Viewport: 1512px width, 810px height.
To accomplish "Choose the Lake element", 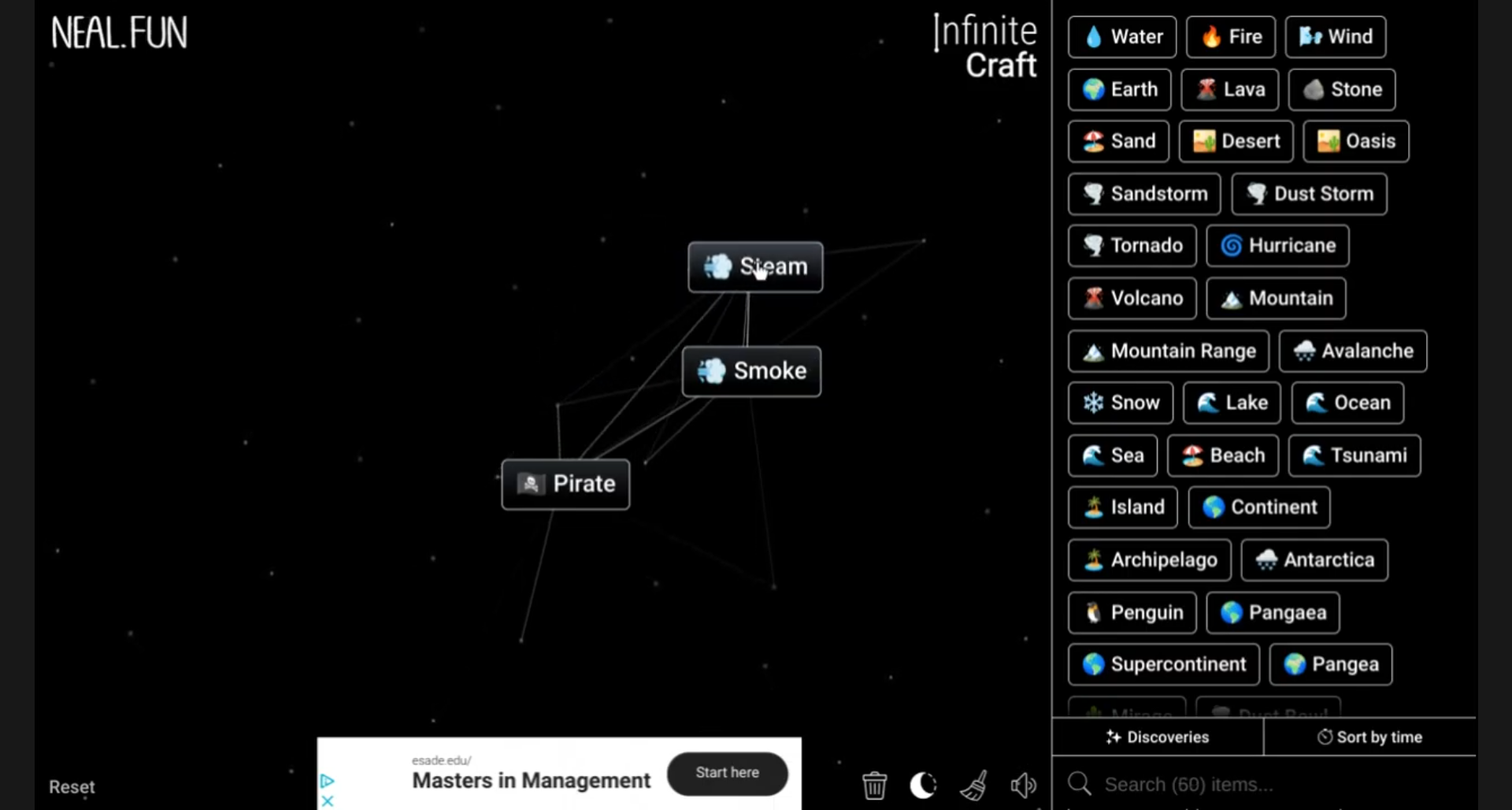I will pyautogui.click(x=1232, y=403).
